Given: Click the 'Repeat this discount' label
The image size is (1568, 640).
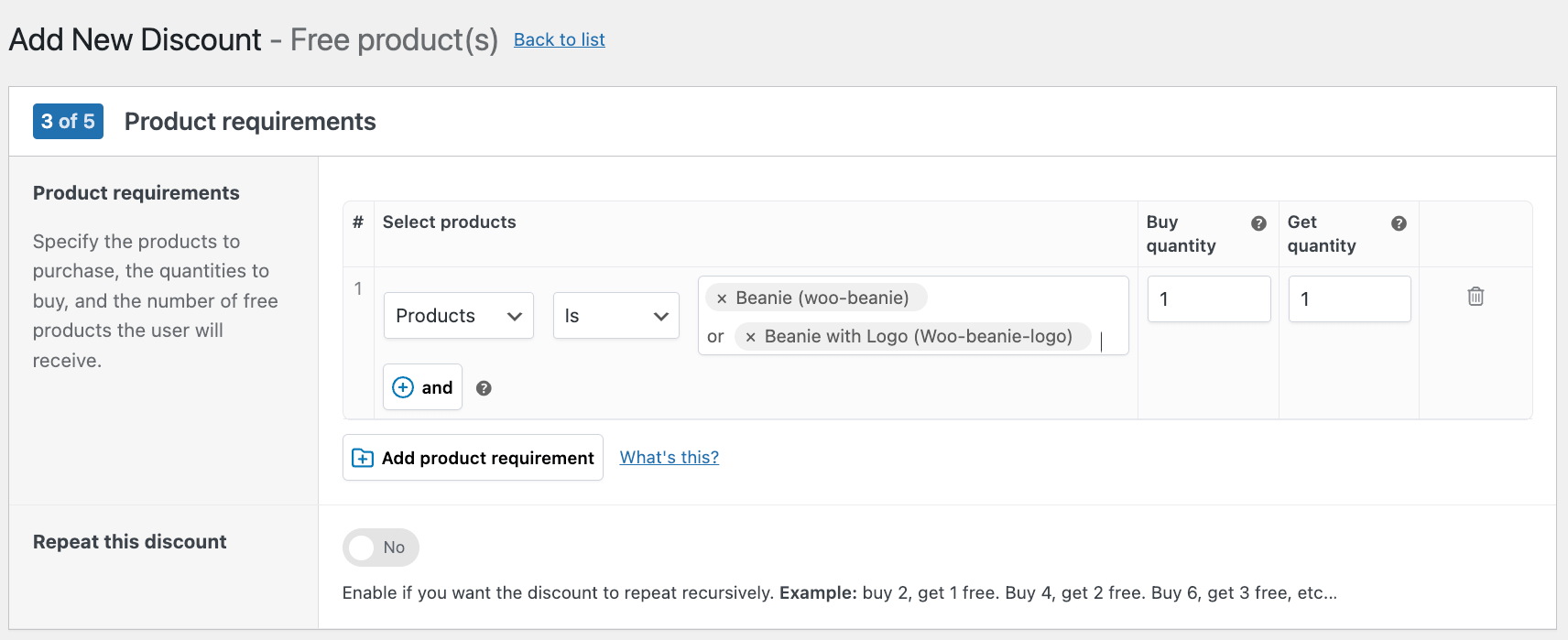Looking at the screenshot, I should click(x=129, y=541).
